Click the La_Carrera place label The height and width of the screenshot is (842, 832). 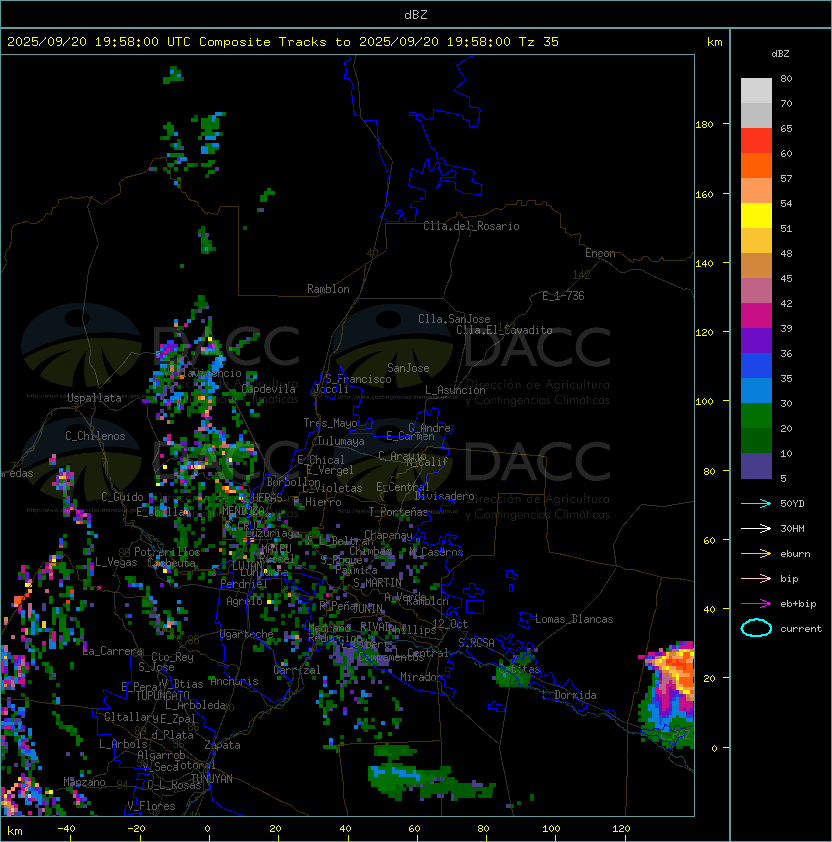[x=113, y=651]
